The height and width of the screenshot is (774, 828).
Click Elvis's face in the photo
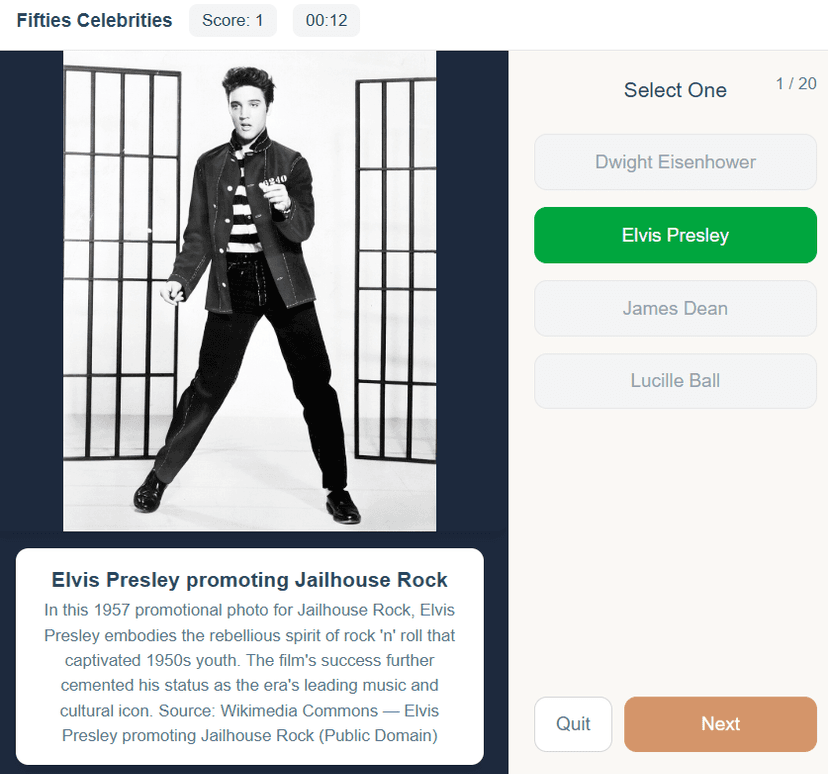point(245,115)
